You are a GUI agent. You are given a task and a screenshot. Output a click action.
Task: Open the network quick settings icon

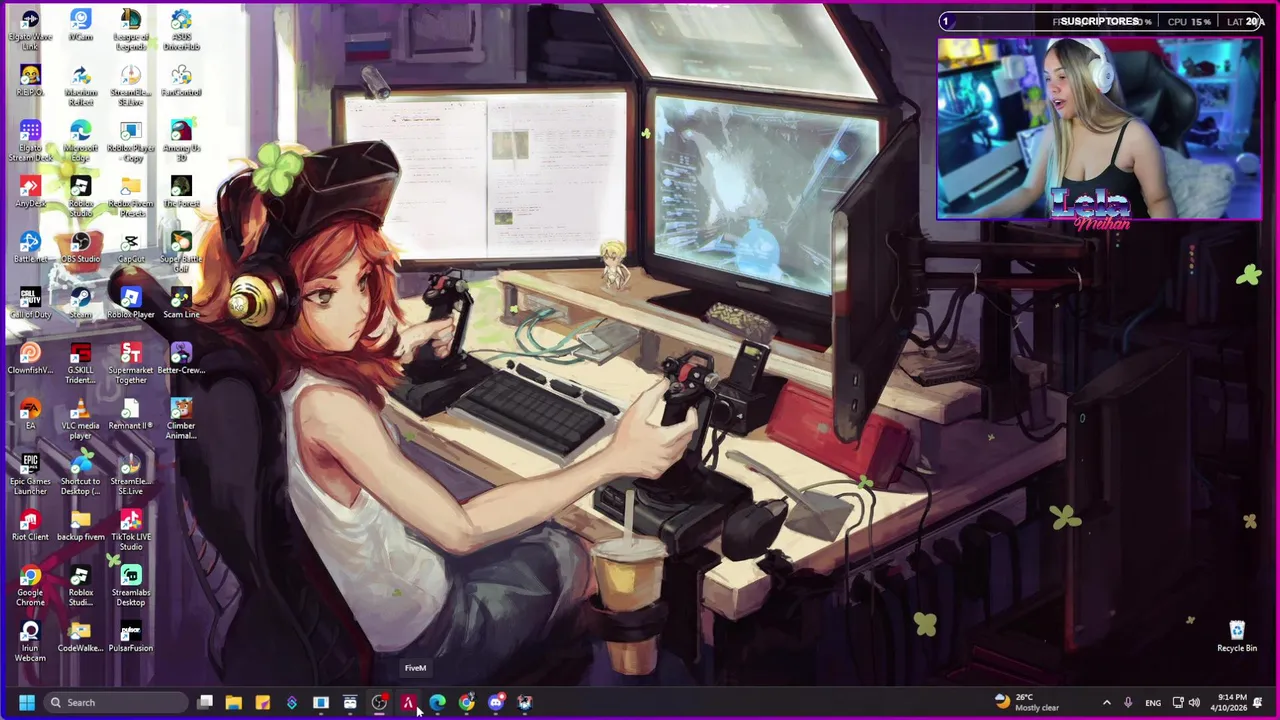tap(1178, 702)
